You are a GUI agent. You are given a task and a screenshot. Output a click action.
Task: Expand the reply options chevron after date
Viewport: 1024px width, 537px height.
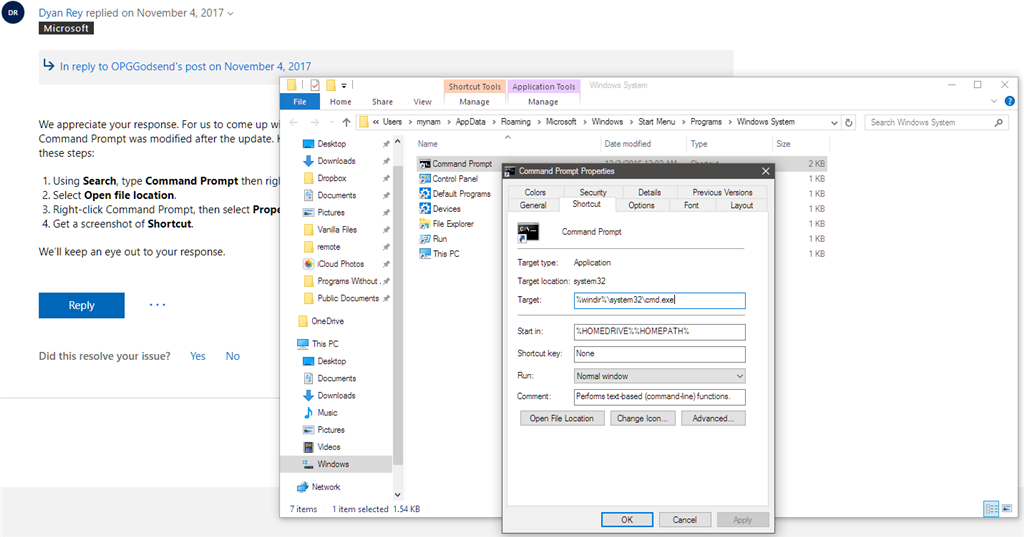click(x=230, y=14)
